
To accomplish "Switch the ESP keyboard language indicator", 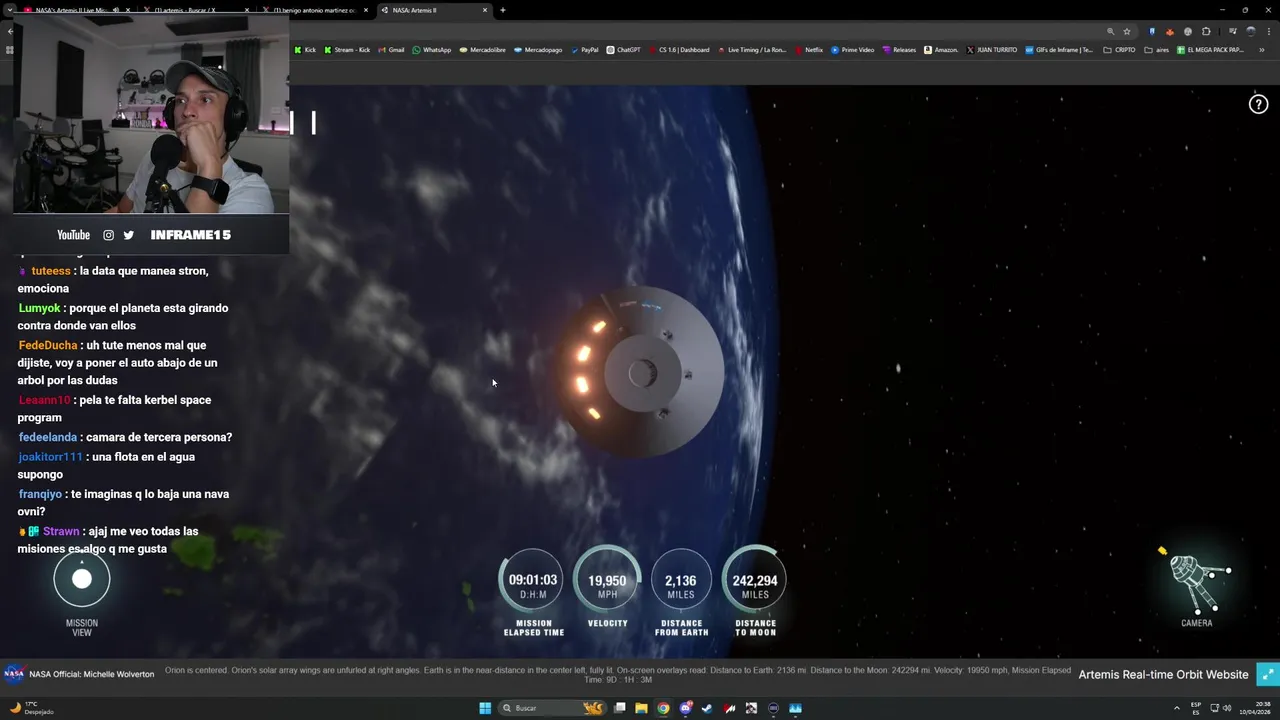I will 1196,708.
